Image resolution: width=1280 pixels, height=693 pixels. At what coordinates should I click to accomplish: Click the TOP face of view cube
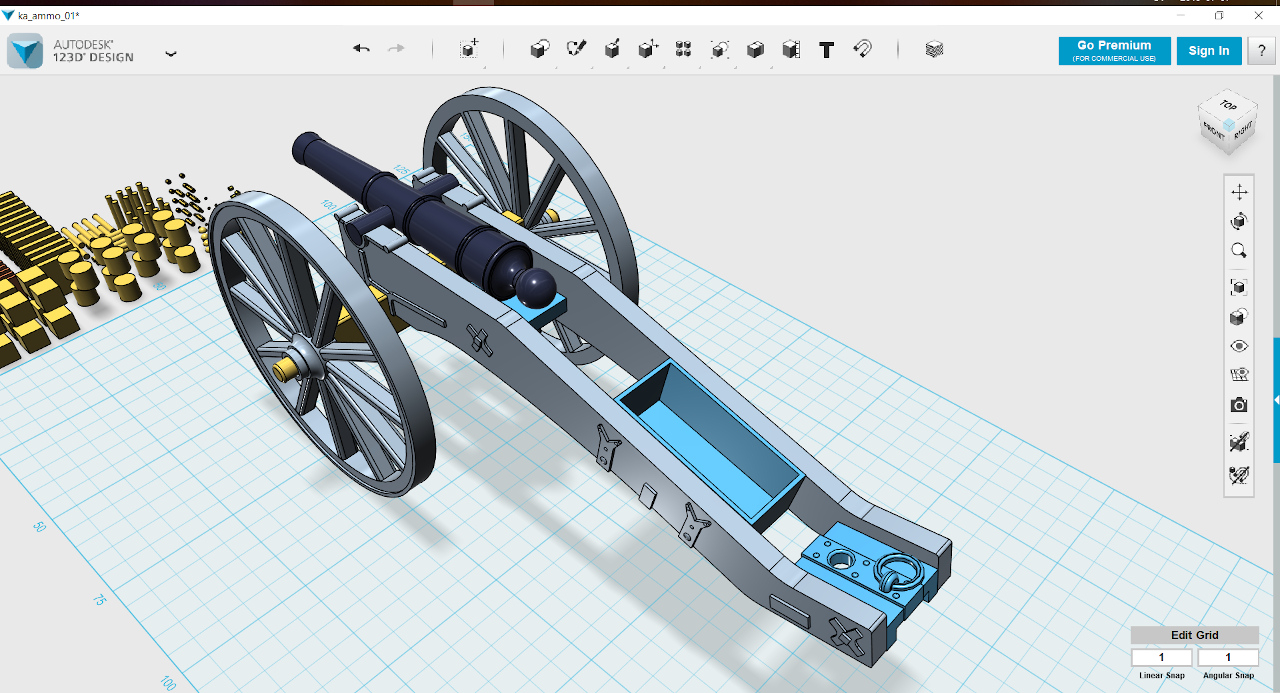(x=1228, y=105)
